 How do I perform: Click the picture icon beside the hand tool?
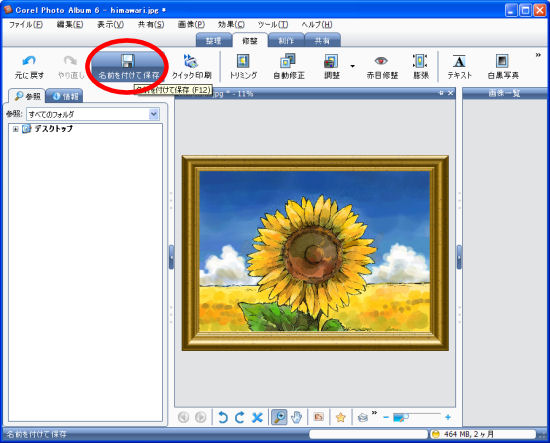click(x=319, y=417)
